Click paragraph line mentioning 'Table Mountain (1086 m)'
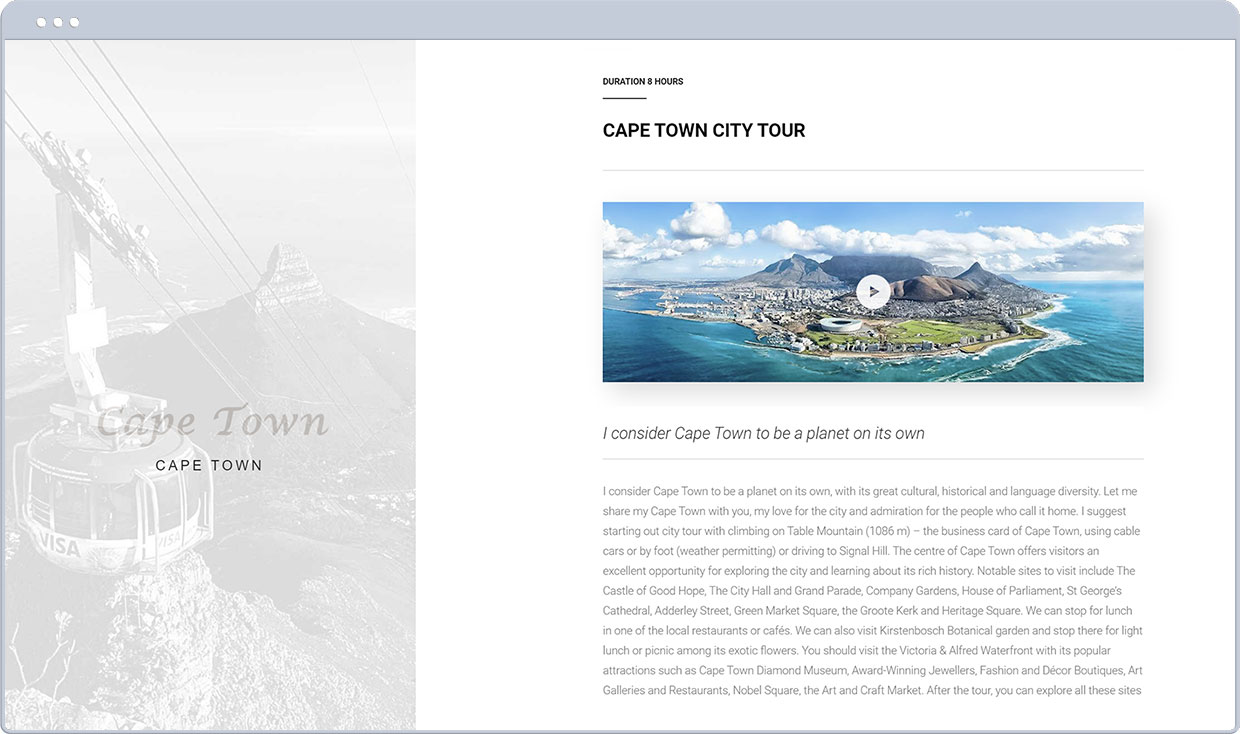Viewport: 1240px width, 734px height. tap(872, 531)
